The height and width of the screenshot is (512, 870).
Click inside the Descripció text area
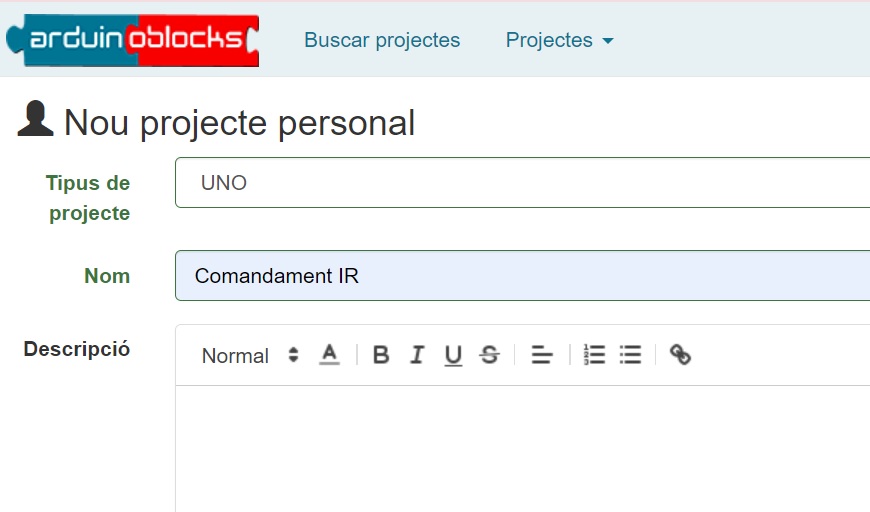click(522, 448)
